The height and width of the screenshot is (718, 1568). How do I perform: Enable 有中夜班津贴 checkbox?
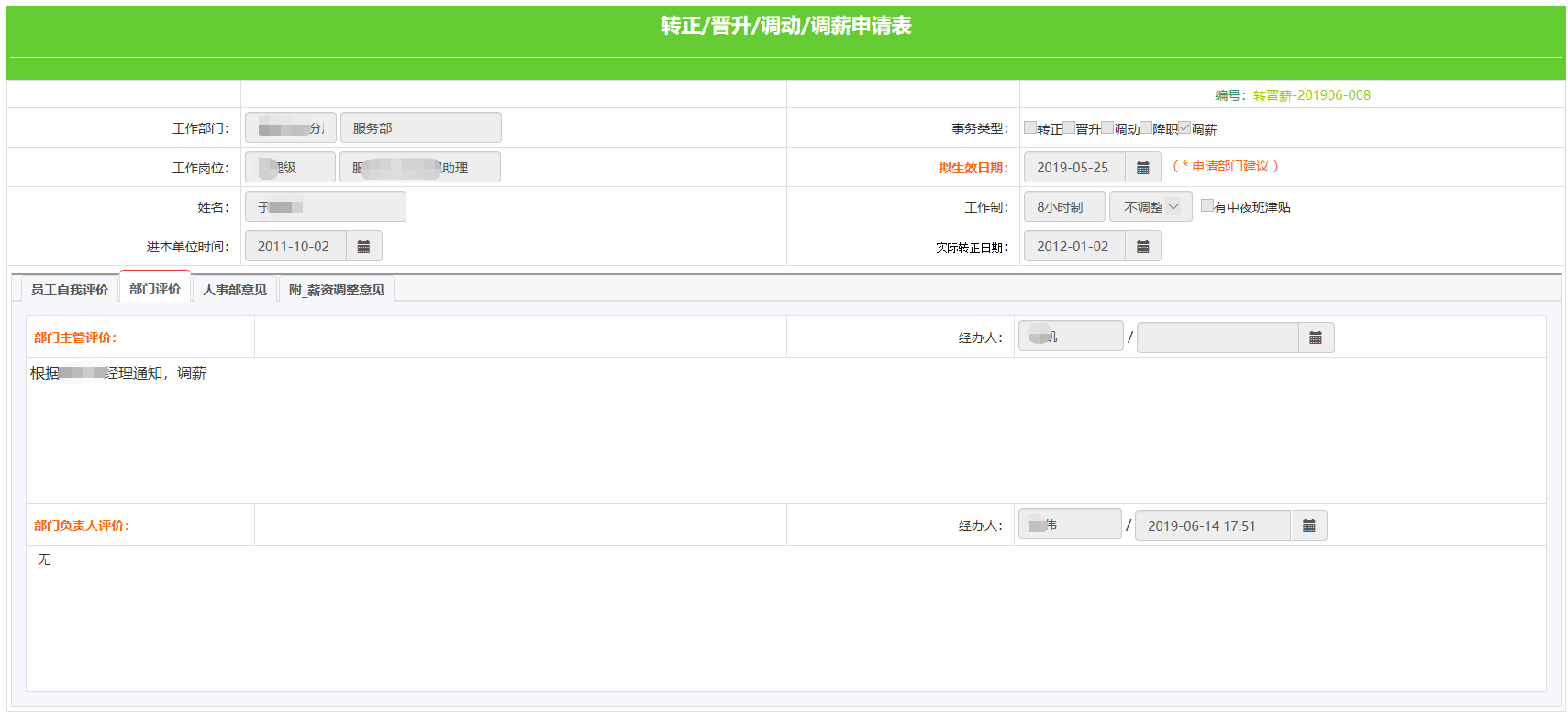pyautogui.click(x=1207, y=206)
